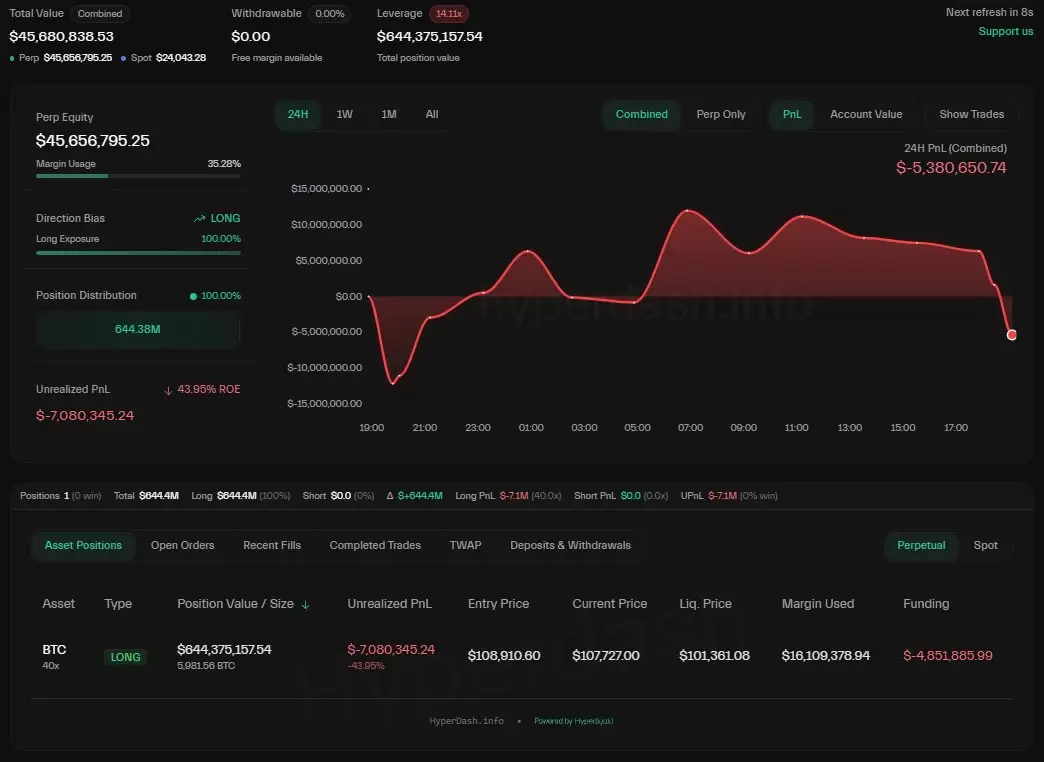The image size is (1044, 762).
Task: Switch chart to Perp Only
Action: pyautogui.click(x=720, y=115)
